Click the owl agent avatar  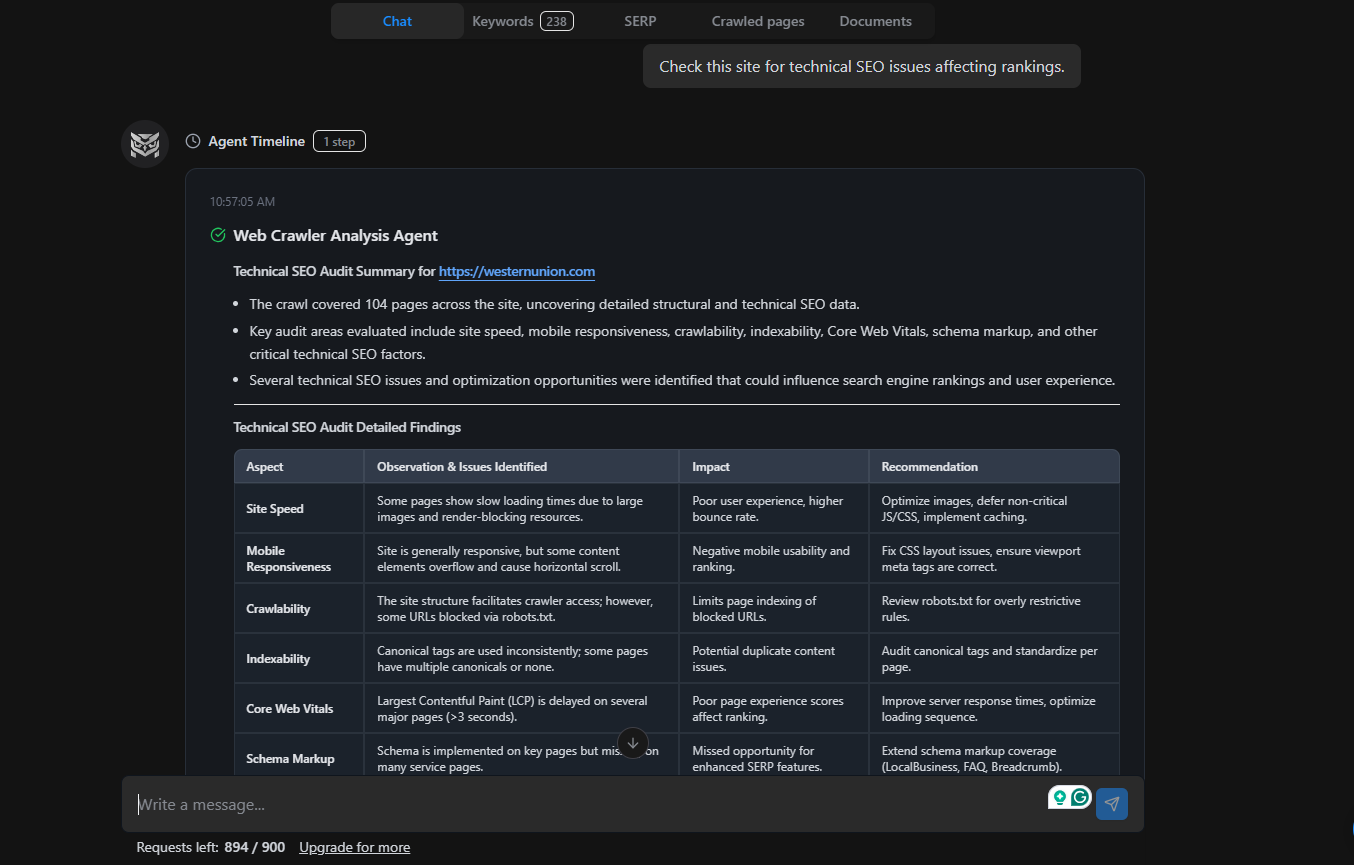click(x=145, y=143)
